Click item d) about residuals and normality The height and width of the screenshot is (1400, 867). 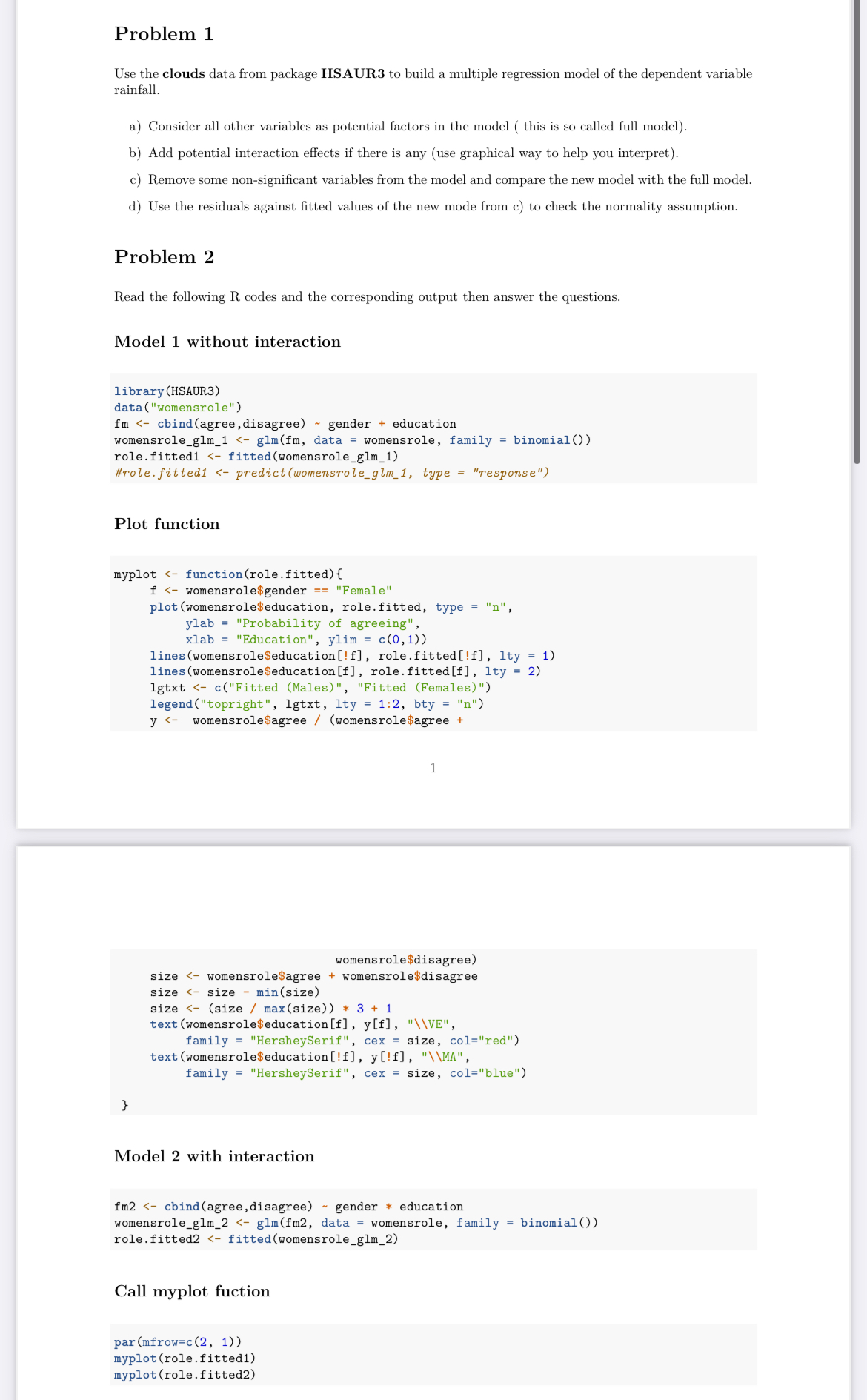pyautogui.click(x=433, y=206)
